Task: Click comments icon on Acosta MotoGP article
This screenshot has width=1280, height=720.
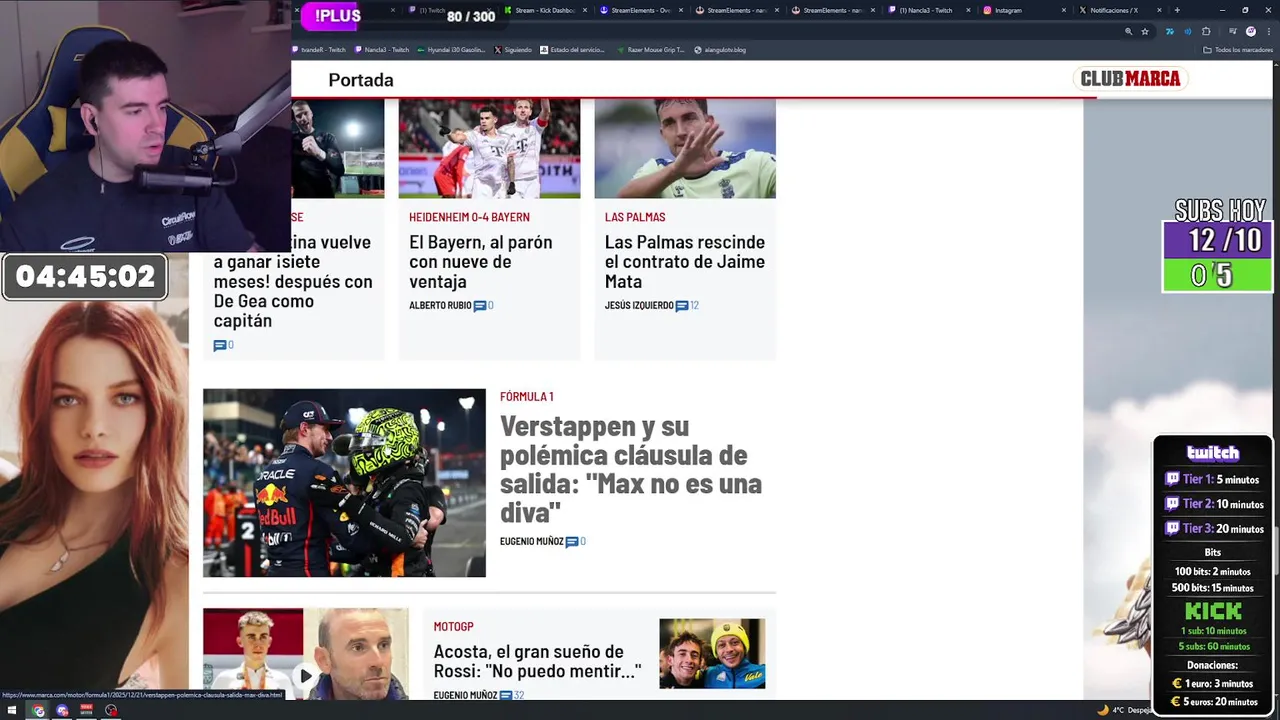Action: click(x=506, y=695)
